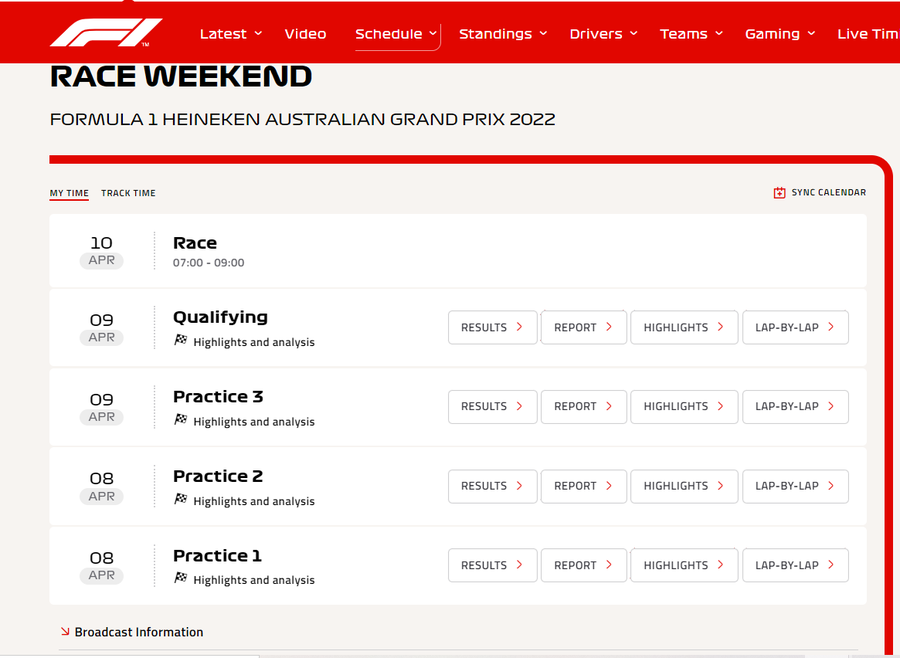
Task: Click Practice 1 Highlights and analysis link
Action: (254, 580)
